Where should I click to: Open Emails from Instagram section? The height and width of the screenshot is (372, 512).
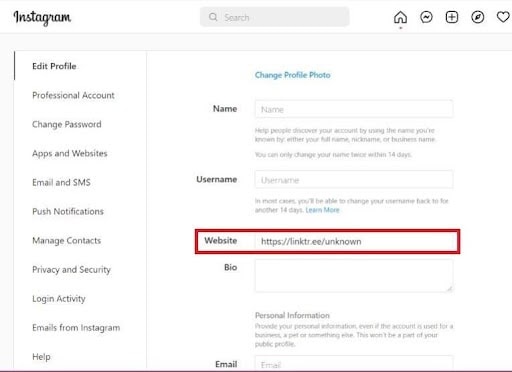click(x=76, y=328)
